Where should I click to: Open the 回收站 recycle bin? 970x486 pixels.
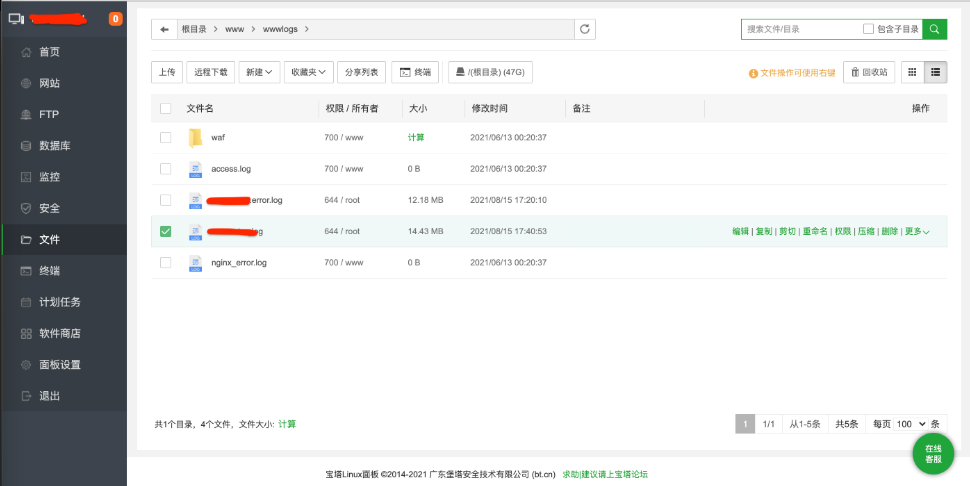pos(869,72)
